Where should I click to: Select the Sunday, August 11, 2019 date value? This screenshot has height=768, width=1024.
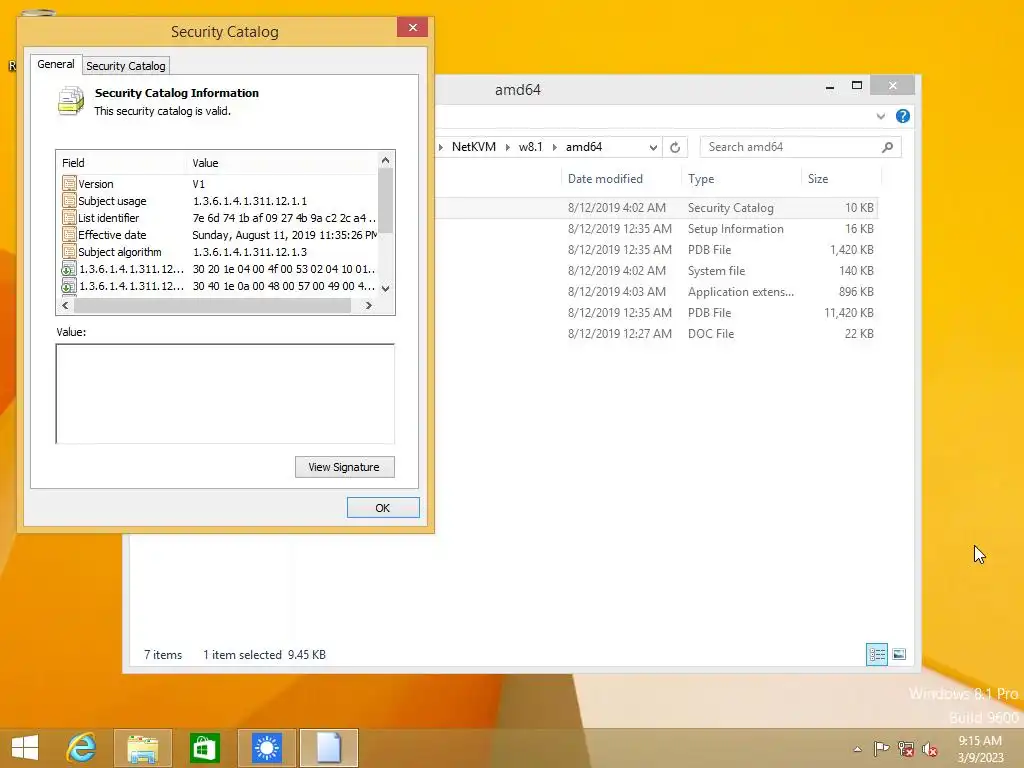click(284, 234)
